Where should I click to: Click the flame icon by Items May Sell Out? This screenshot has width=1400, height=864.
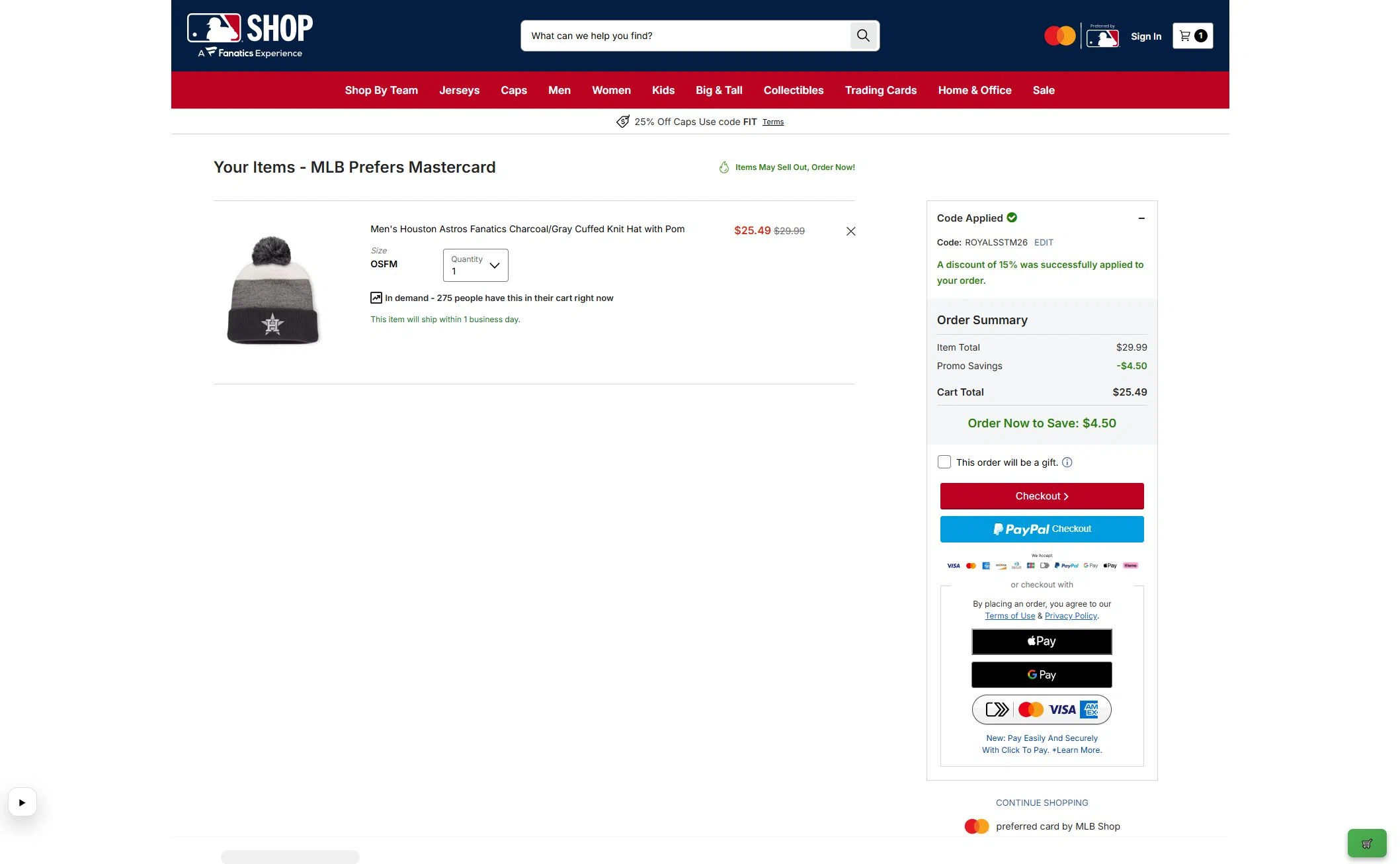[724, 167]
